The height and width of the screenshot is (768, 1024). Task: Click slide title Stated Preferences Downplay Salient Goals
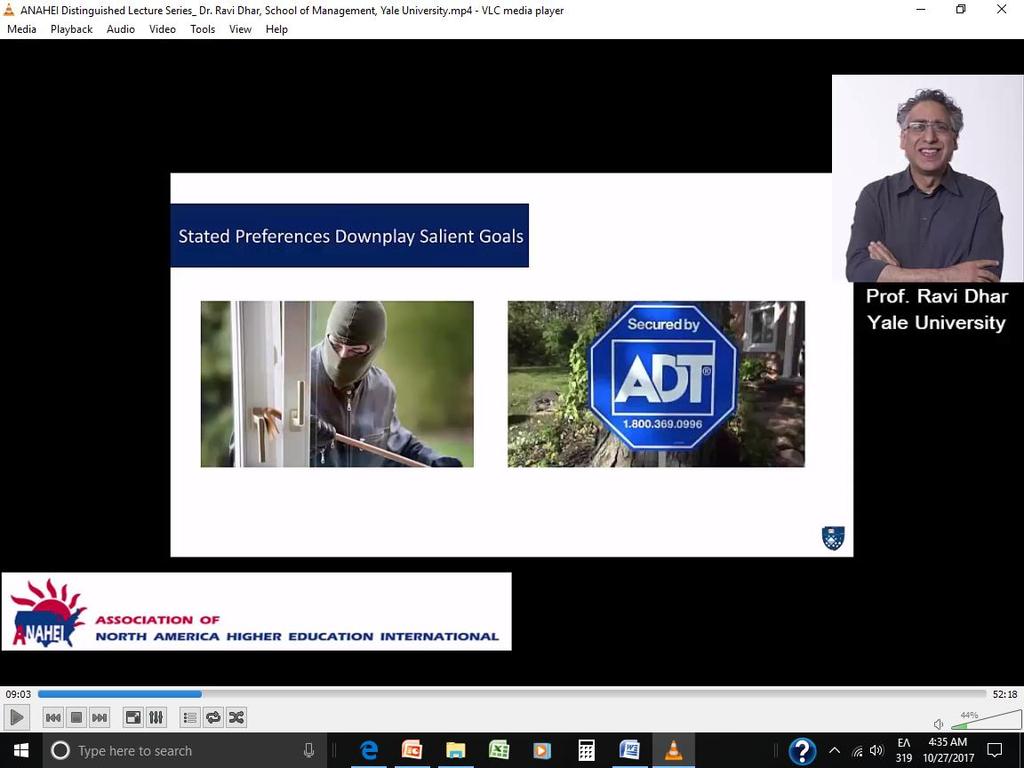click(x=351, y=236)
